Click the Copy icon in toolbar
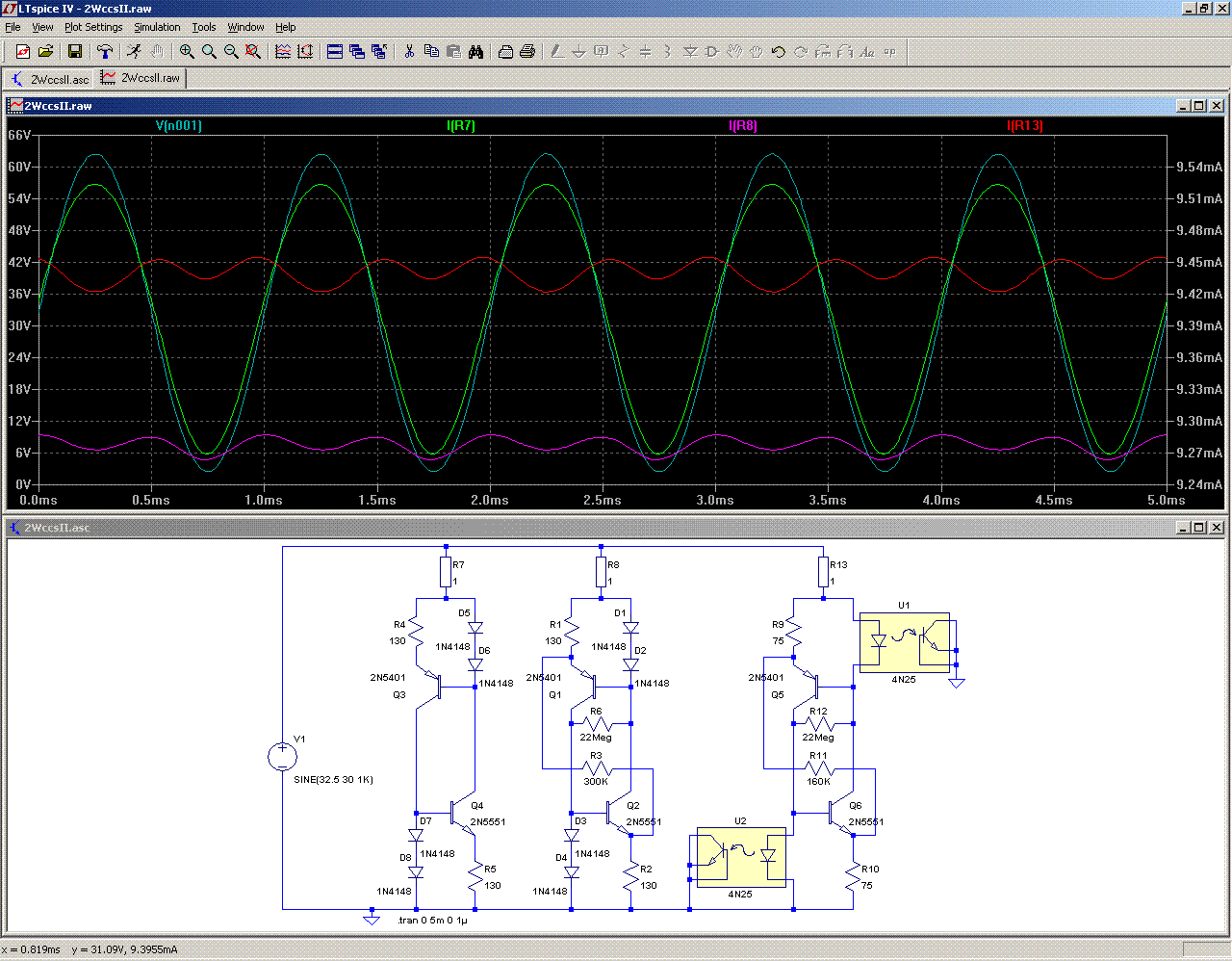 (x=431, y=52)
